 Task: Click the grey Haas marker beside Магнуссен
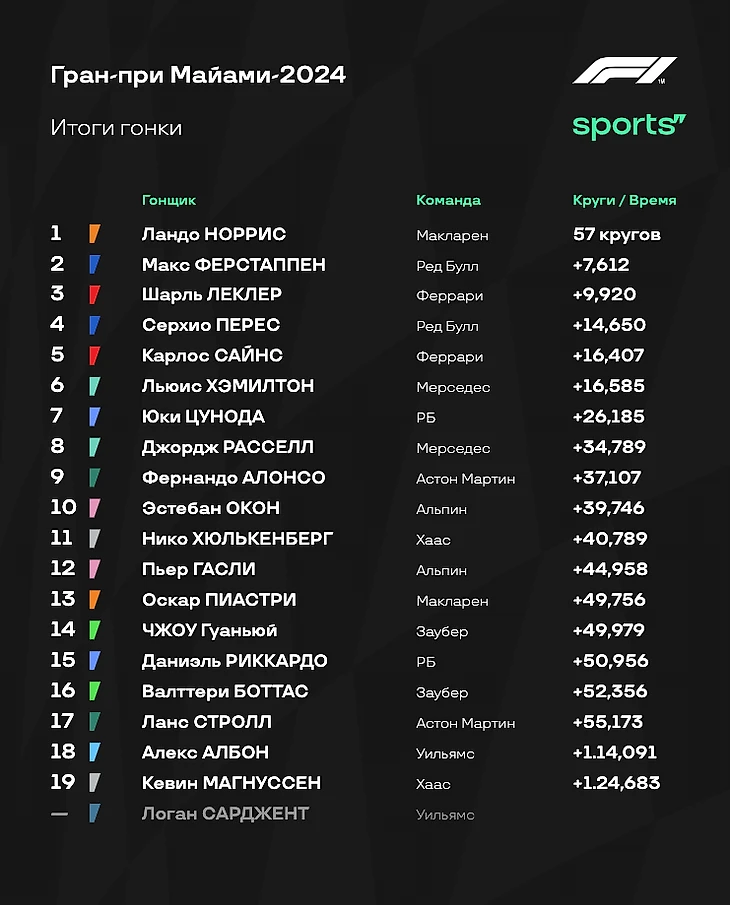[94, 783]
